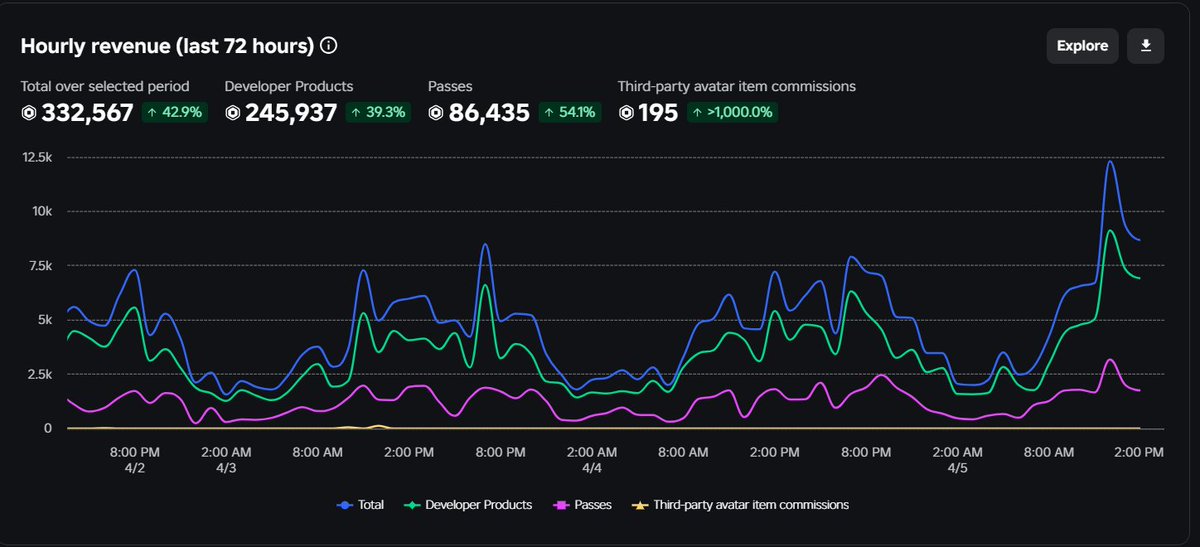1200x547 pixels.
Task: Toggle Developer Products series in the legend
Action: [469, 505]
